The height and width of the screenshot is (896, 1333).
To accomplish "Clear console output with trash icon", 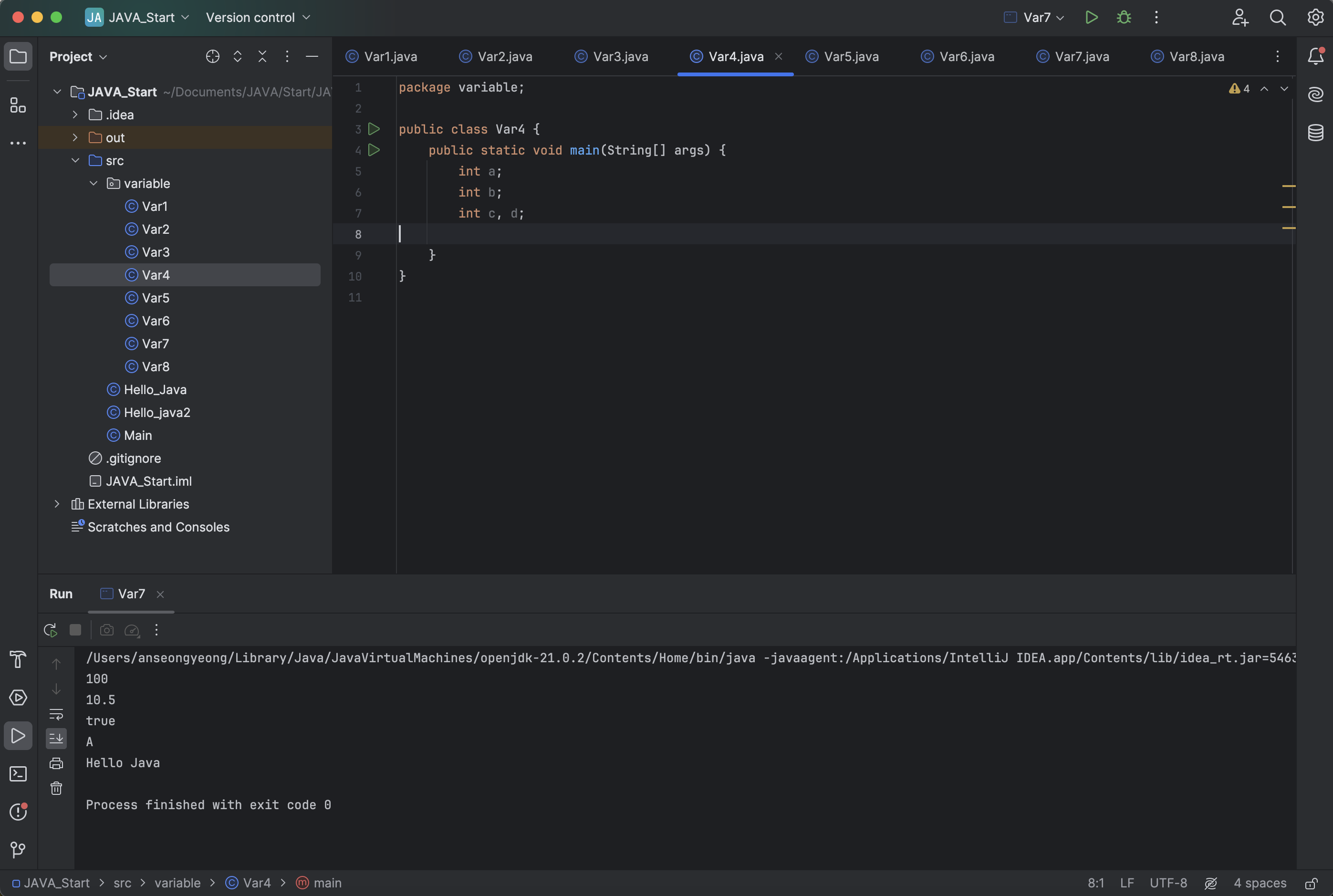I will (56, 789).
